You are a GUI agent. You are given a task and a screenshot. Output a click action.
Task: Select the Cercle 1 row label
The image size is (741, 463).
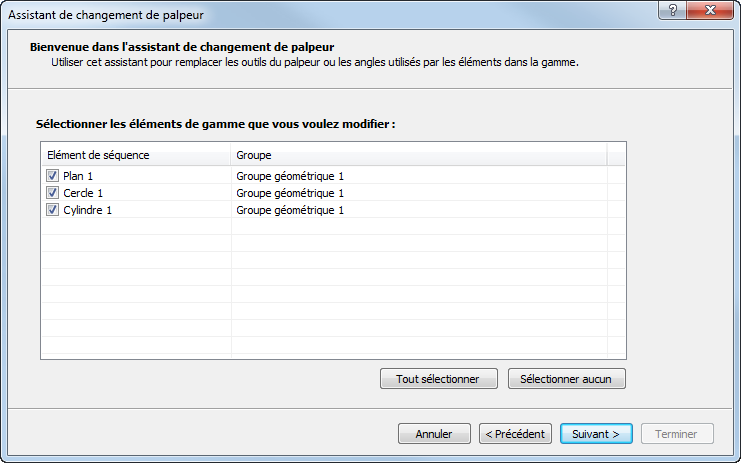click(83, 193)
